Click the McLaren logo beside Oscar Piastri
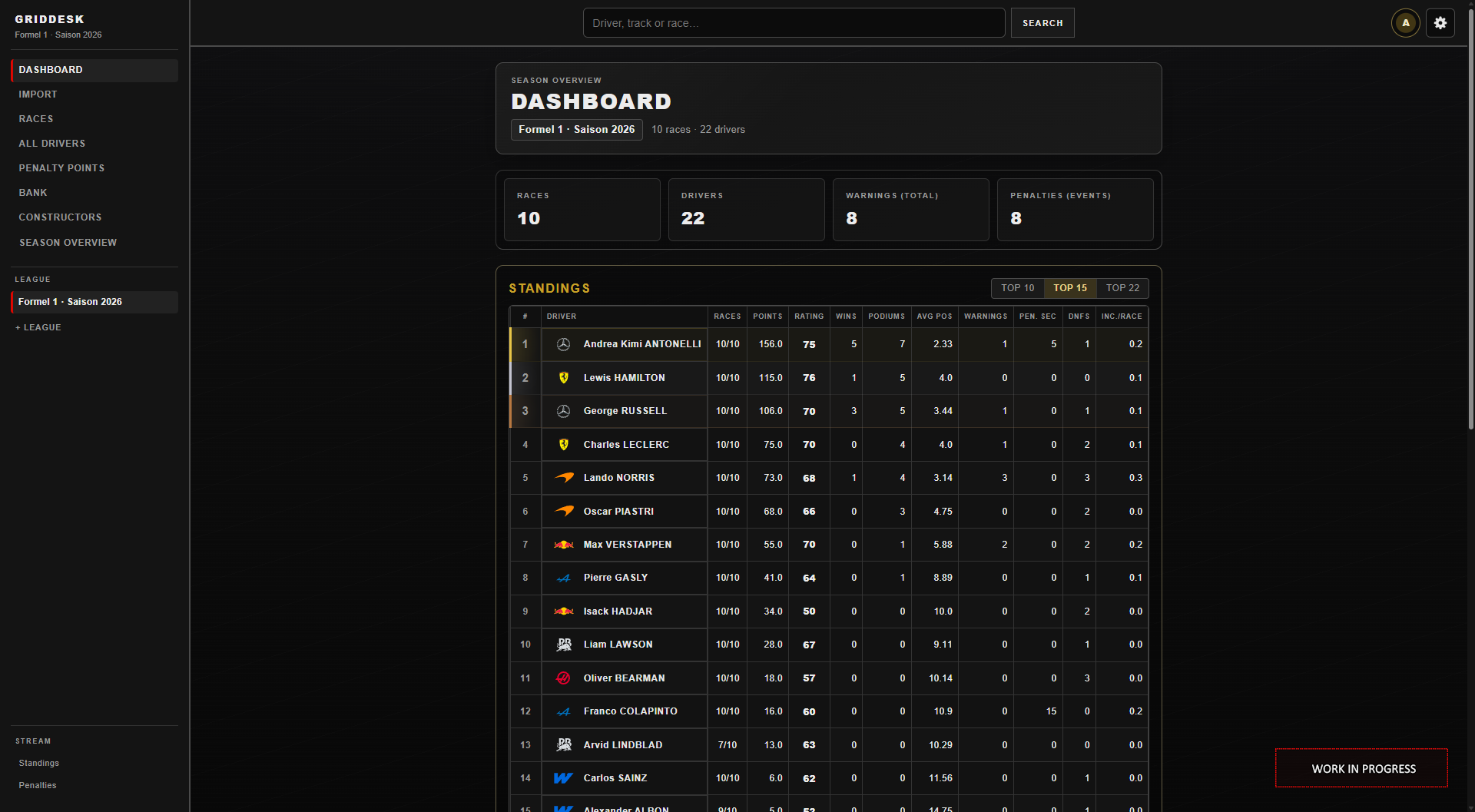The height and width of the screenshot is (812, 1475). 564,512
